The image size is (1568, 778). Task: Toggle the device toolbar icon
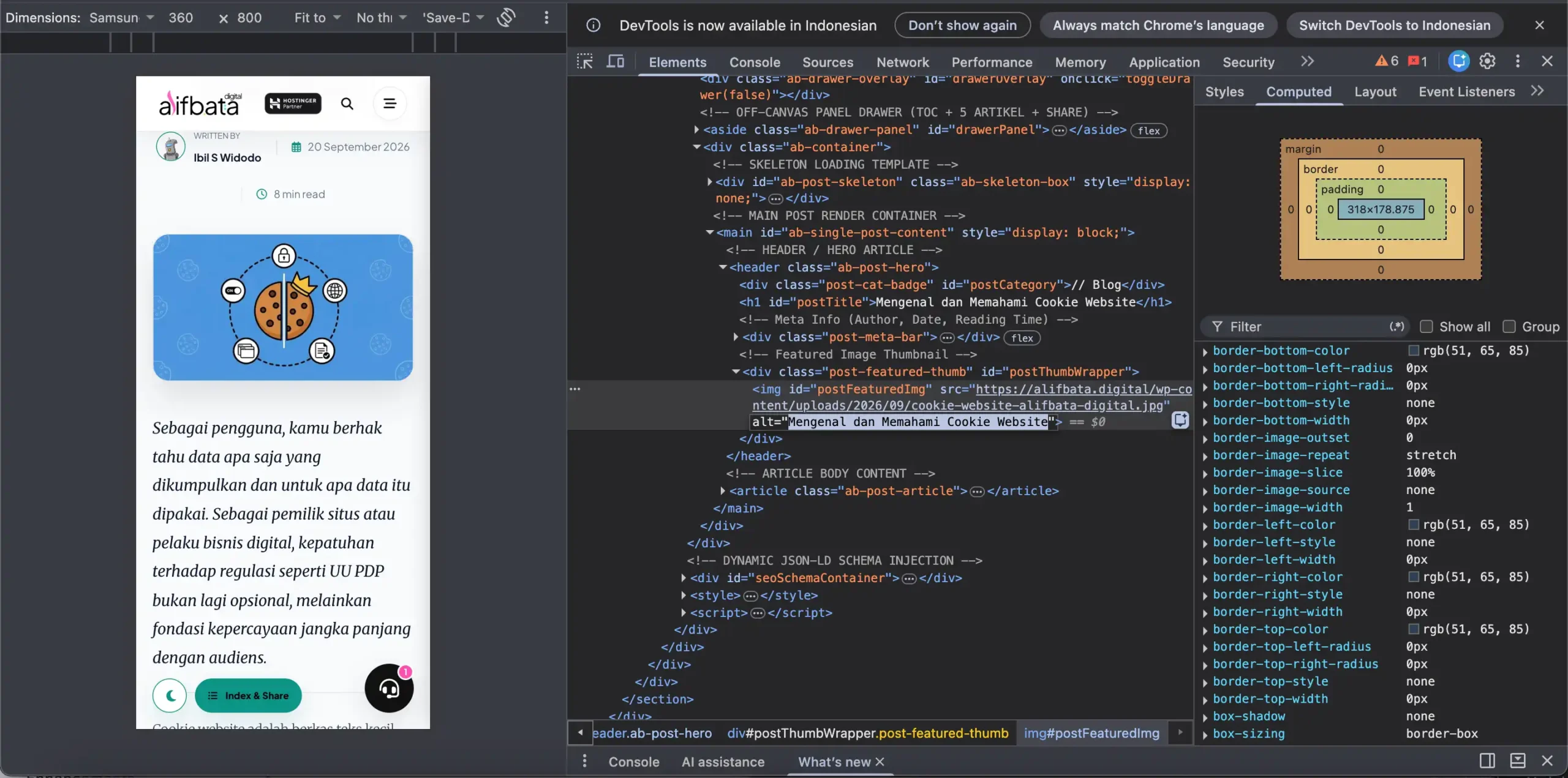(615, 61)
